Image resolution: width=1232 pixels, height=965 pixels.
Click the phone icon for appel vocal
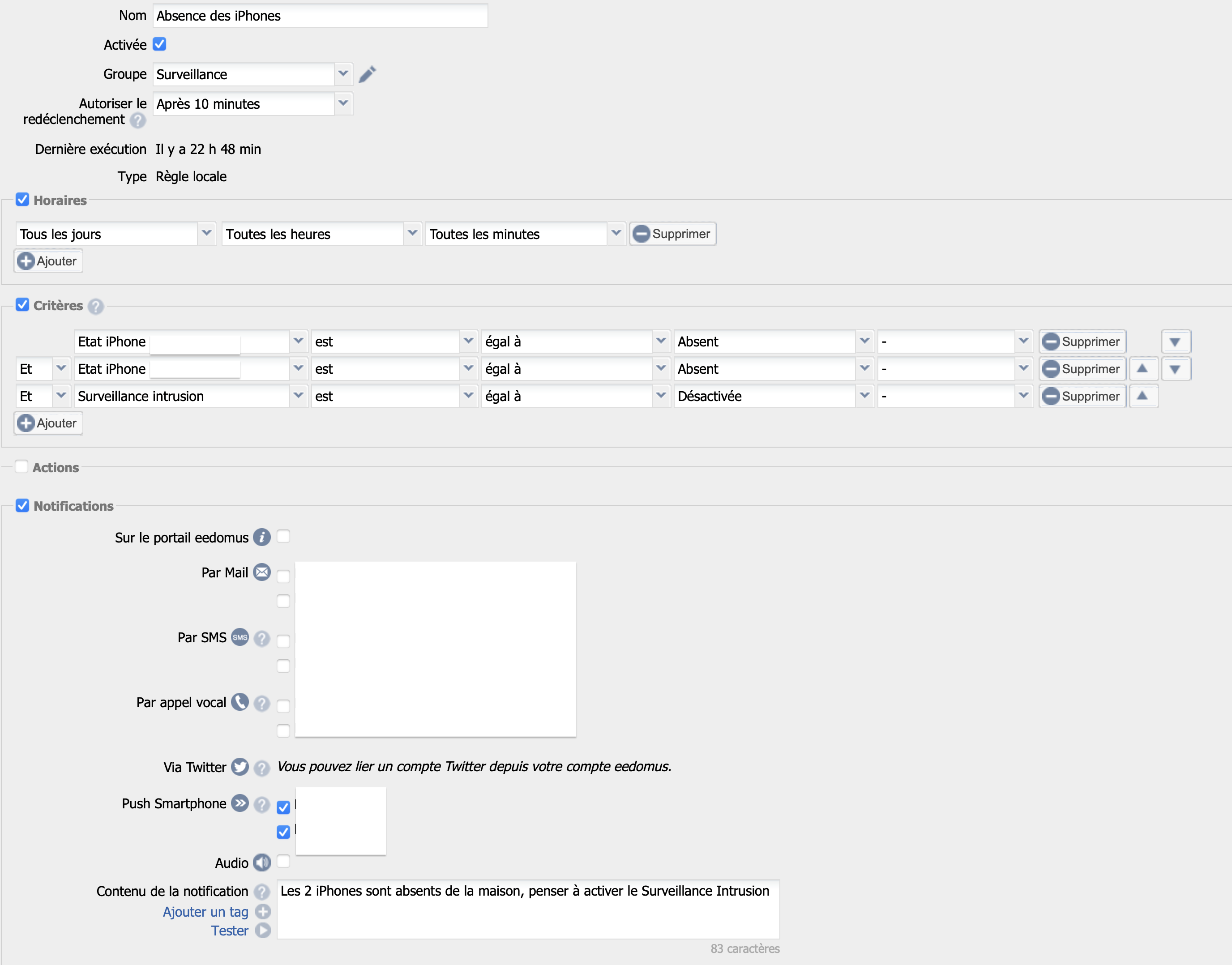point(240,702)
